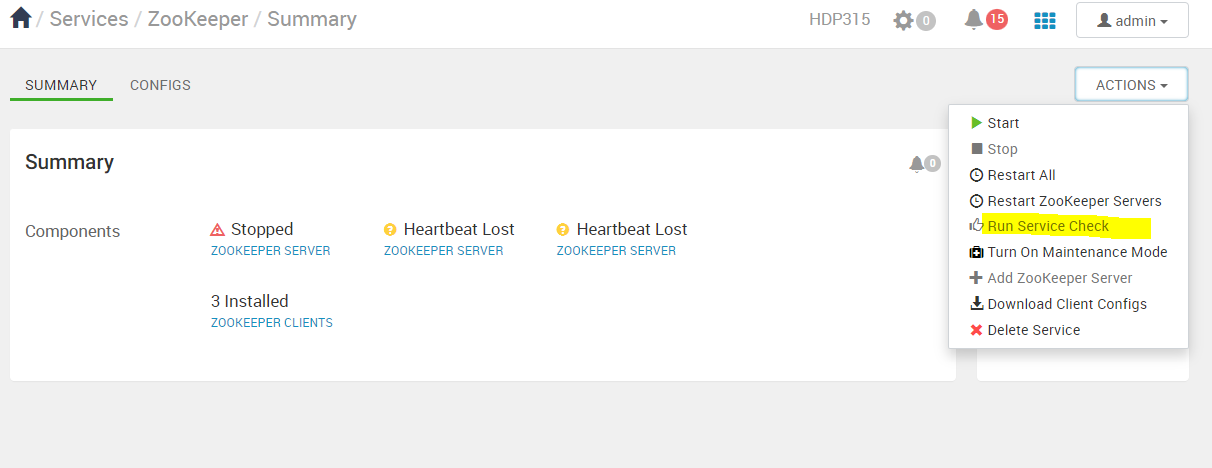Click the first Heartbeat Lost status icon
This screenshot has height=468, width=1212.
pos(390,230)
